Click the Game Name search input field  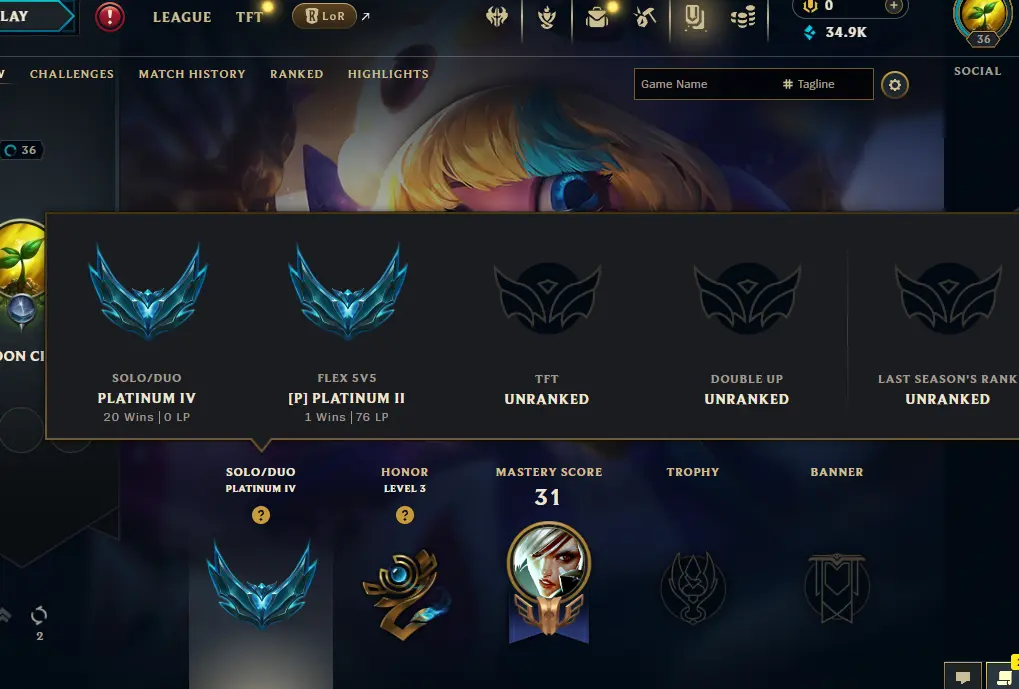(x=753, y=84)
